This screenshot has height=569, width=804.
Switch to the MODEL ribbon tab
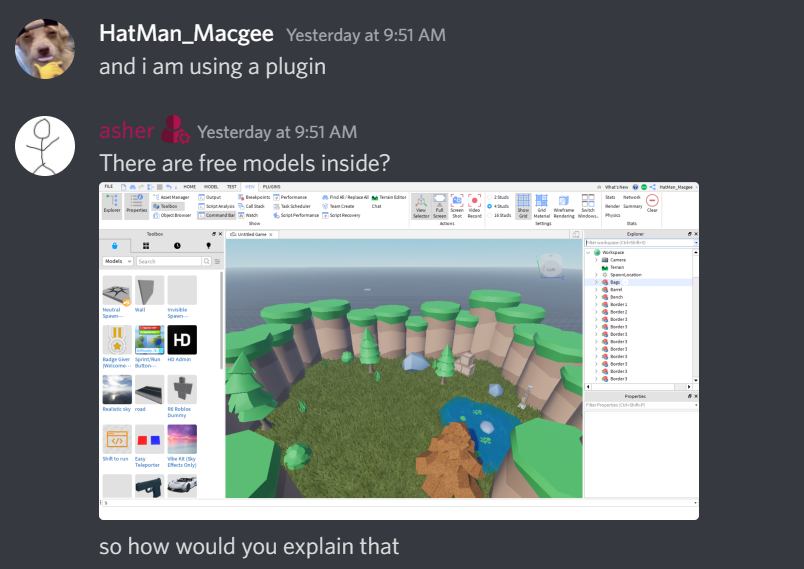(211, 187)
